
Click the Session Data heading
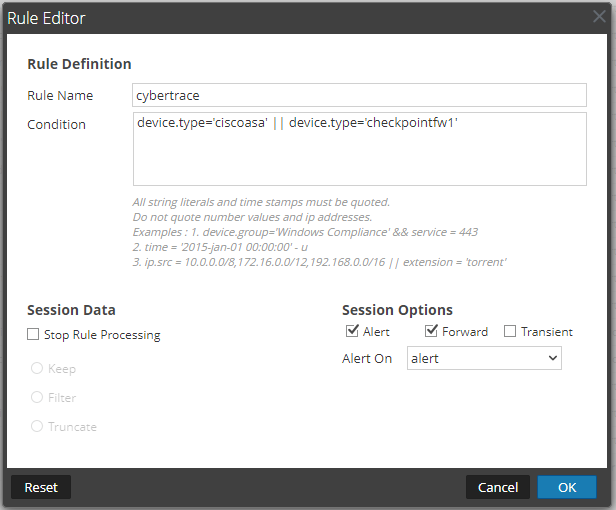click(x=71, y=310)
